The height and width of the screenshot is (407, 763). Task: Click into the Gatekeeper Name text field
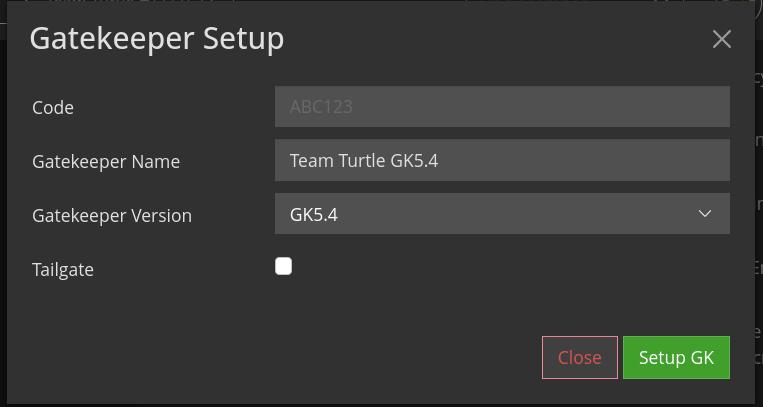click(x=501, y=160)
